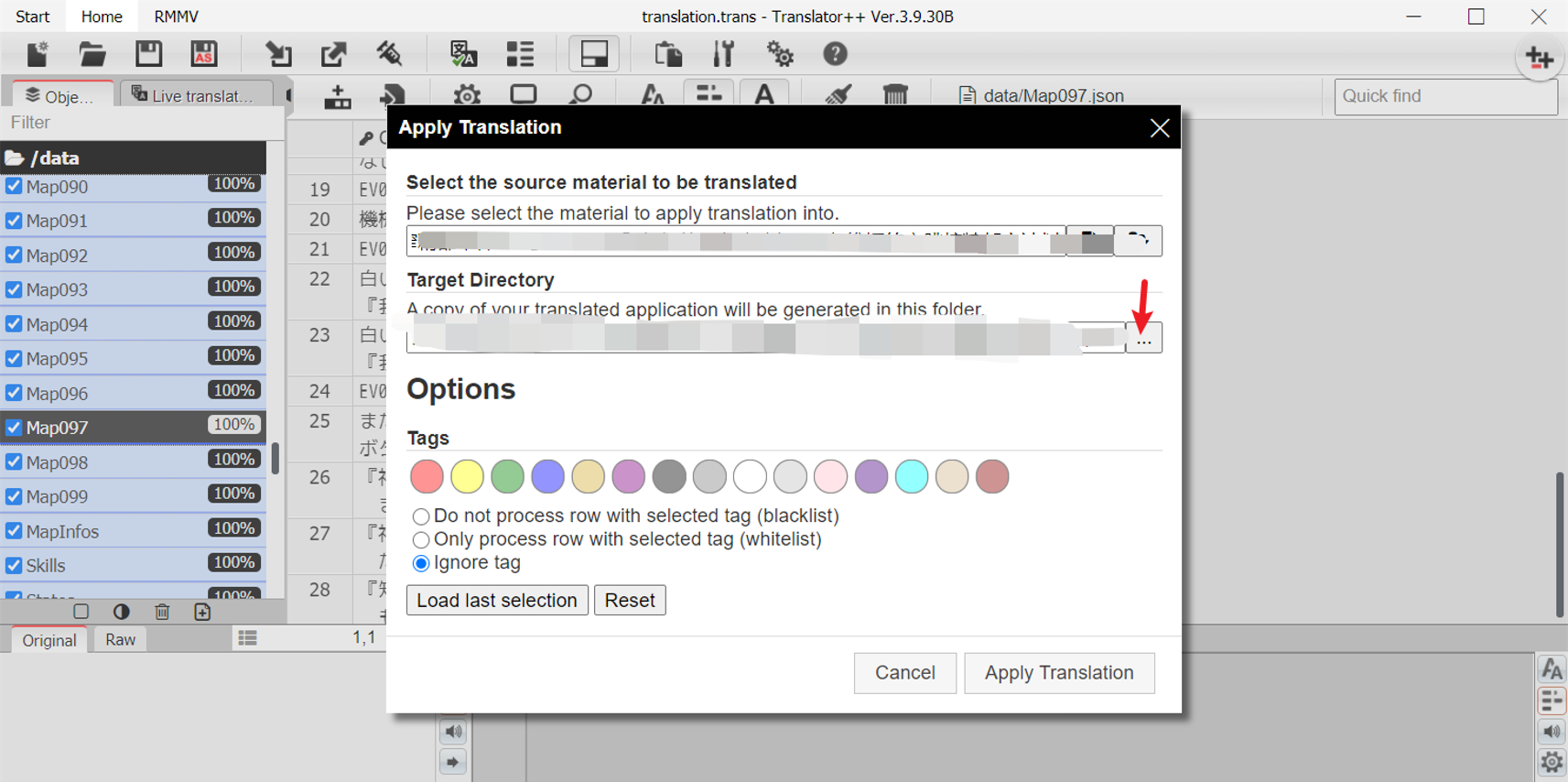Screen dimensions: 1568x782
Task: Browse for target directory with ellipsis button
Action: [x=1143, y=338]
